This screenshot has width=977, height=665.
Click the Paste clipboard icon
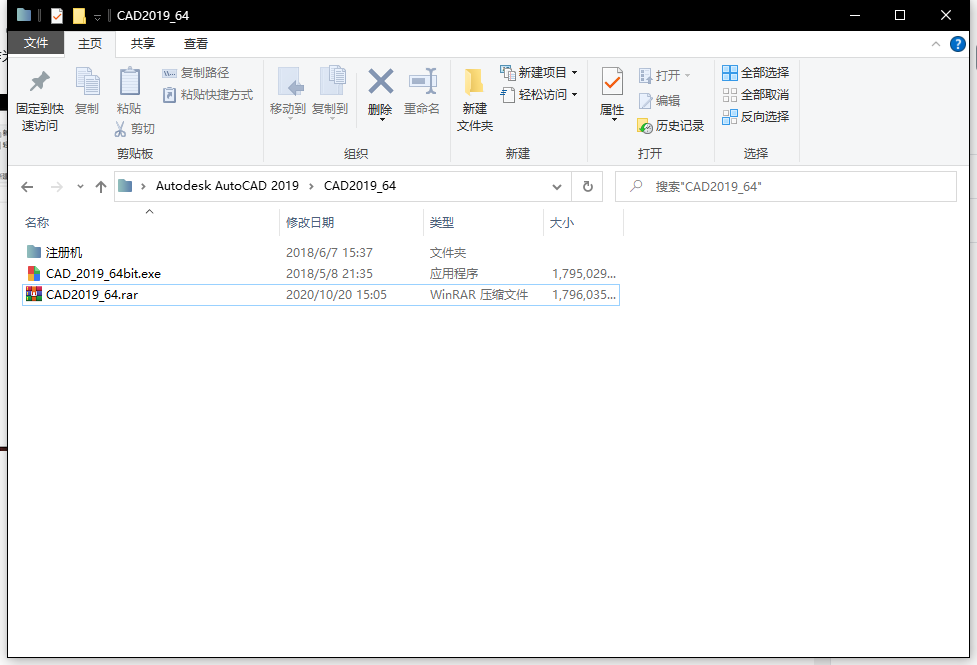(x=129, y=83)
